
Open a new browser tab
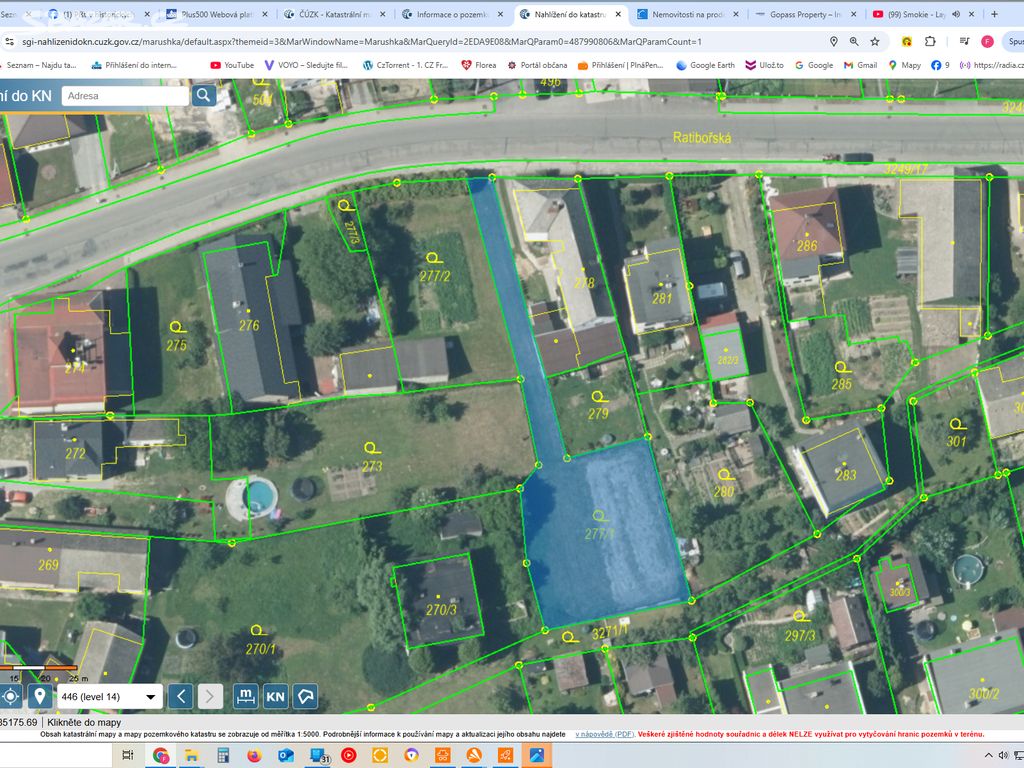click(995, 14)
